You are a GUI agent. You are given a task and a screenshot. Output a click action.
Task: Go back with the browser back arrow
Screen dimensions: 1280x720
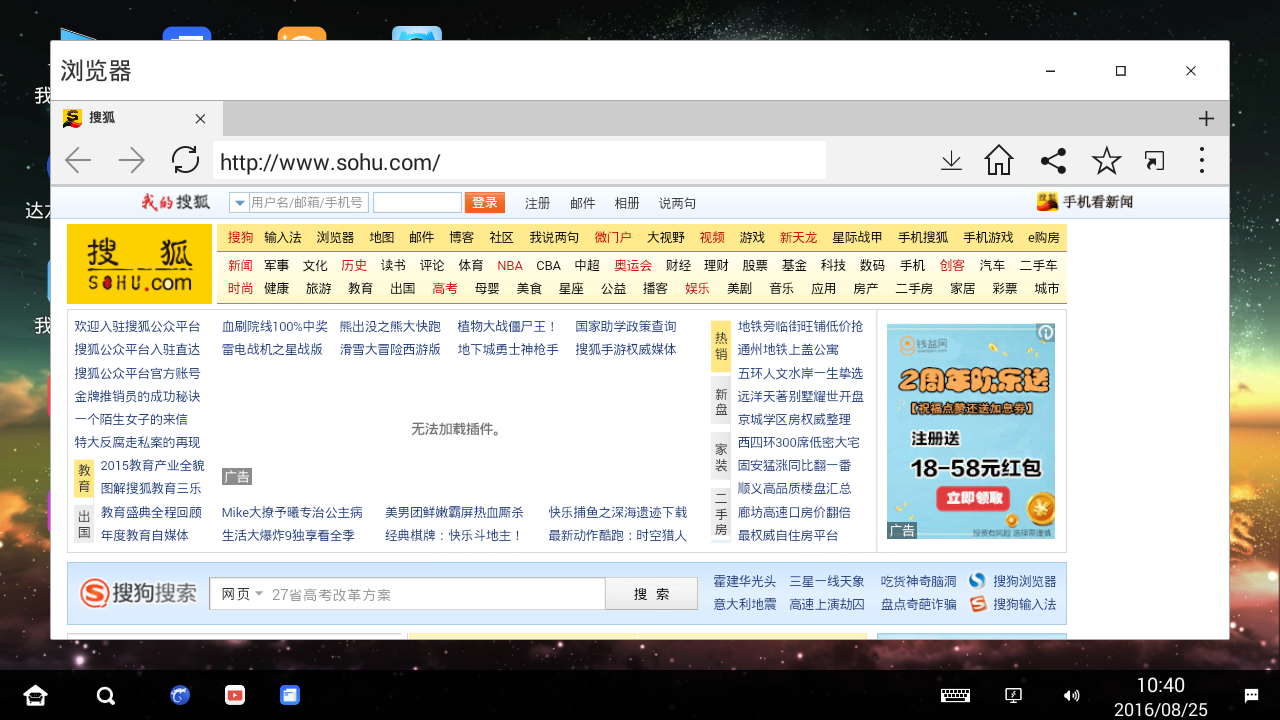click(78, 160)
